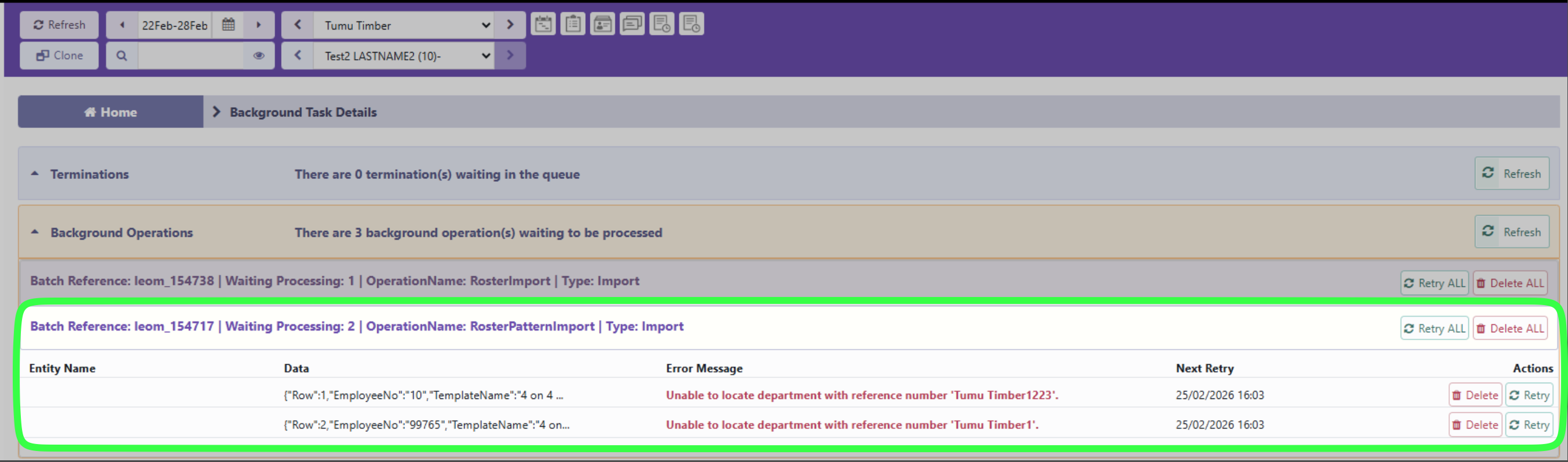Select next department after Tumu Timber
1568x462 pixels.
510,25
